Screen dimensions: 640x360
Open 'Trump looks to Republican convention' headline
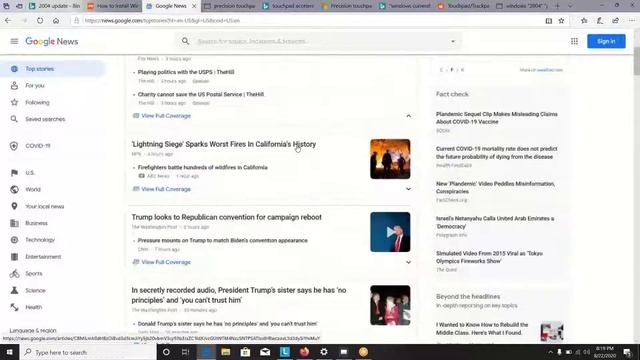point(227,217)
